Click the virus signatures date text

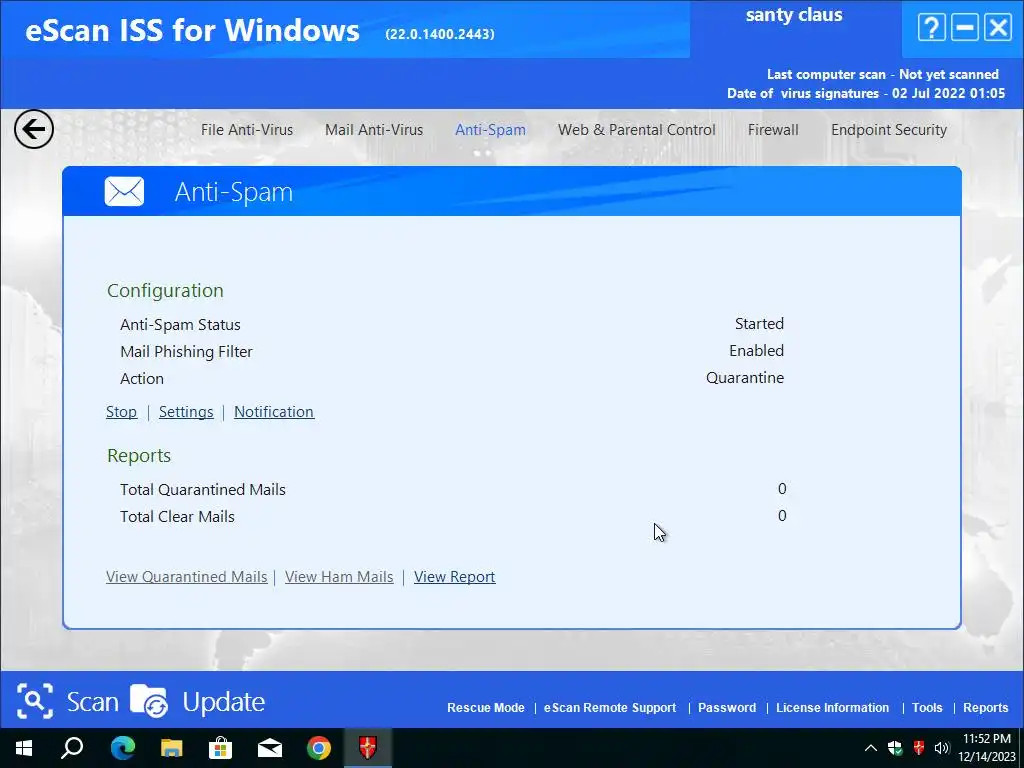tap(866, 93)
